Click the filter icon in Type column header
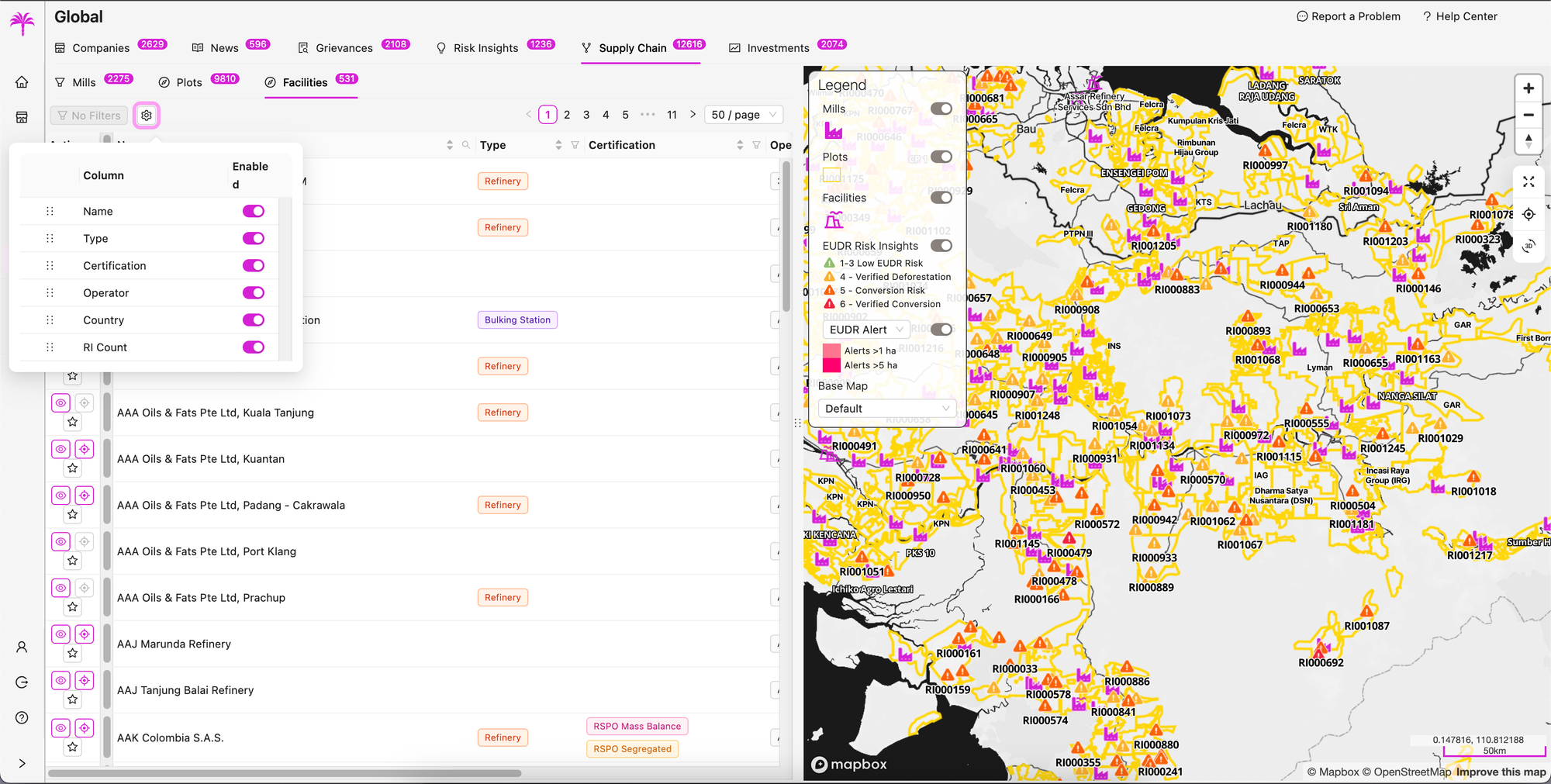The width and height of the screenshot is (1551, 784). point(575,145)
